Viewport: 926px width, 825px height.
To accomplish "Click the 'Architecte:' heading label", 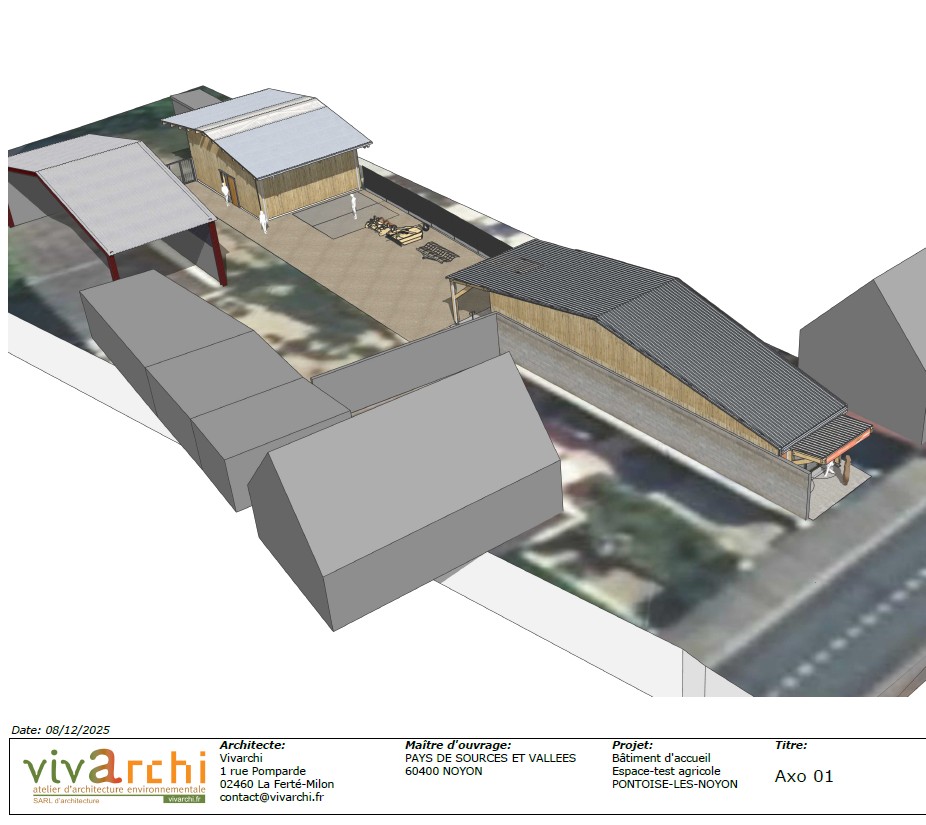I will click(x=252, y=745).
